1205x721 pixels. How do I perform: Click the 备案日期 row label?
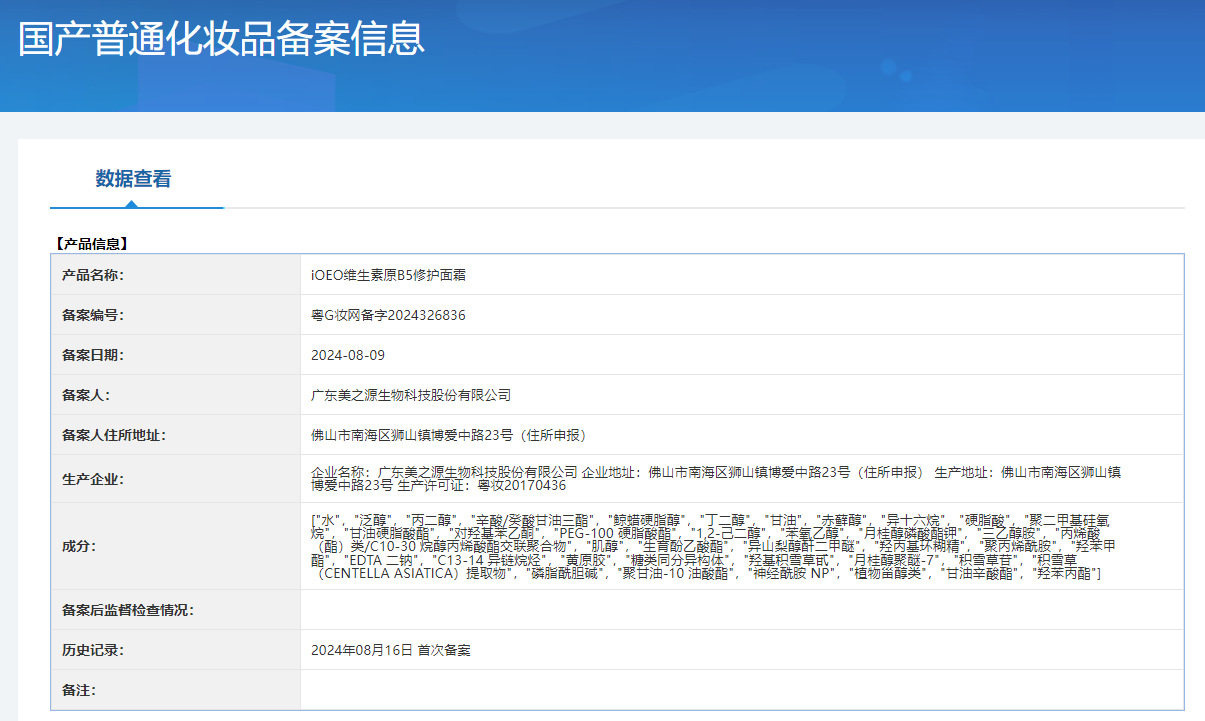pyautogui.click(x=93, y=355)
